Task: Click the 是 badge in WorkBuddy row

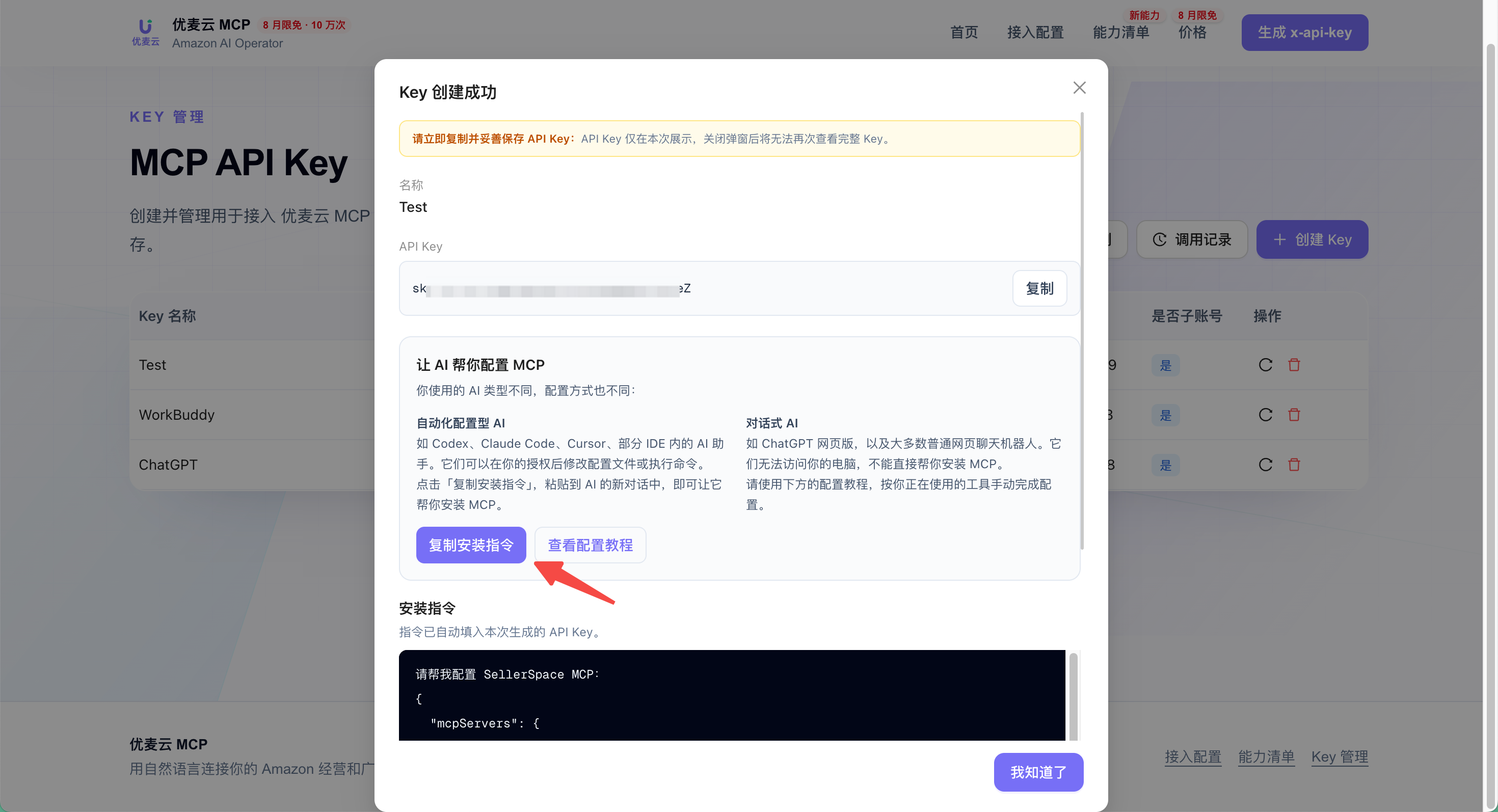Action: pos(1165,416)
